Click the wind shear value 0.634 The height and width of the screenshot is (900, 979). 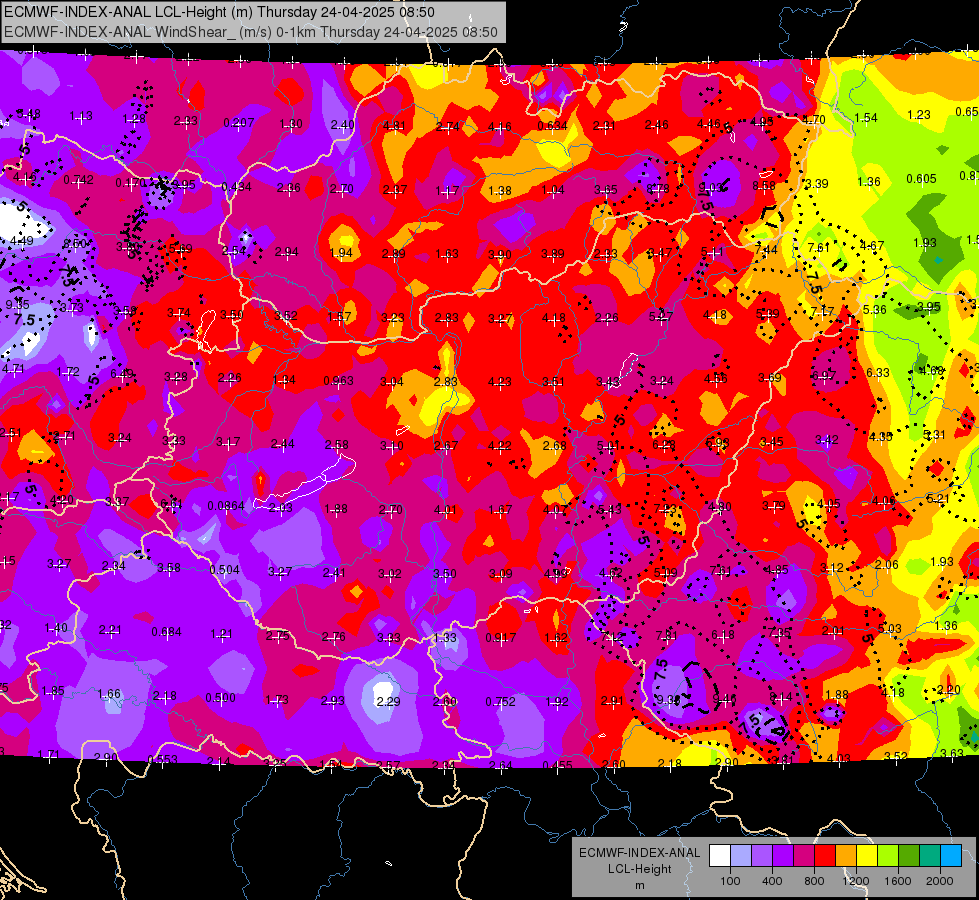point(553,126)
